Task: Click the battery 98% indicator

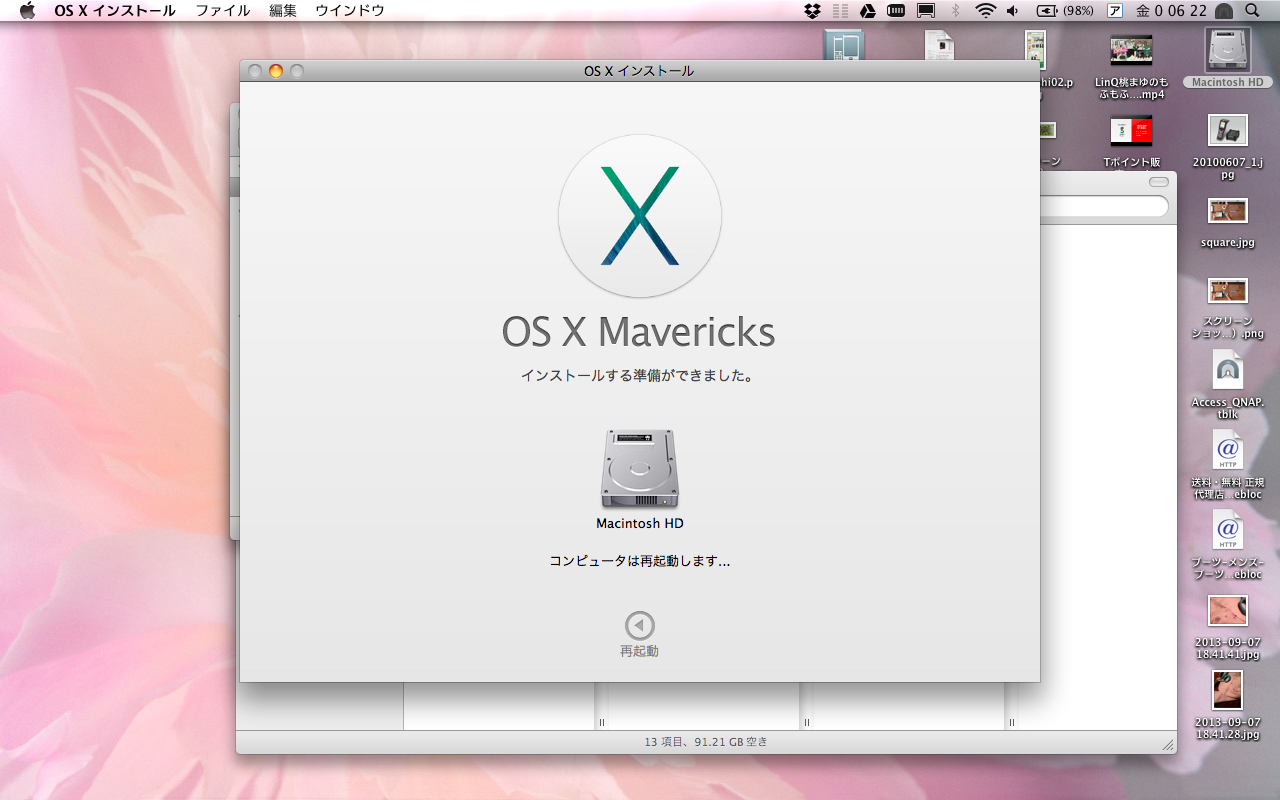Action: point(1065,11)
